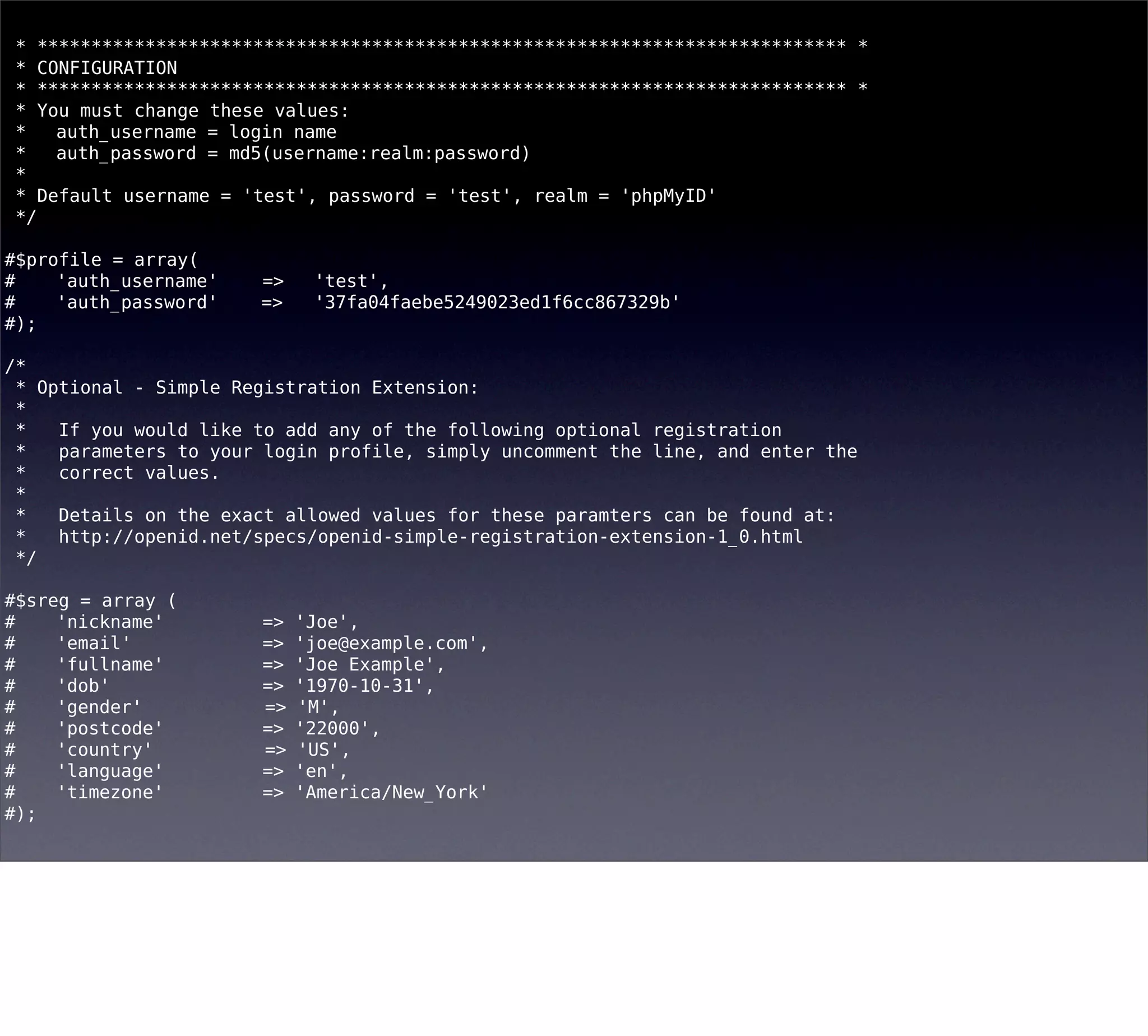Click the 'gender' key
Image resolution: width=1148 pixels, height=1036 pixels.
click(x=100, y=707)
